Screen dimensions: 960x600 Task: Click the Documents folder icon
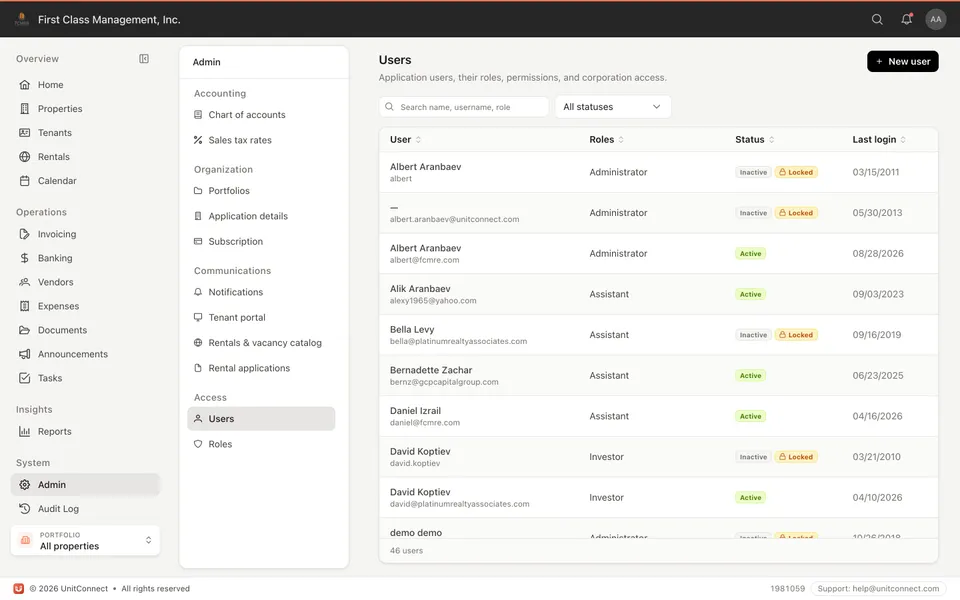pyautogui.click(x=24, y=330)
